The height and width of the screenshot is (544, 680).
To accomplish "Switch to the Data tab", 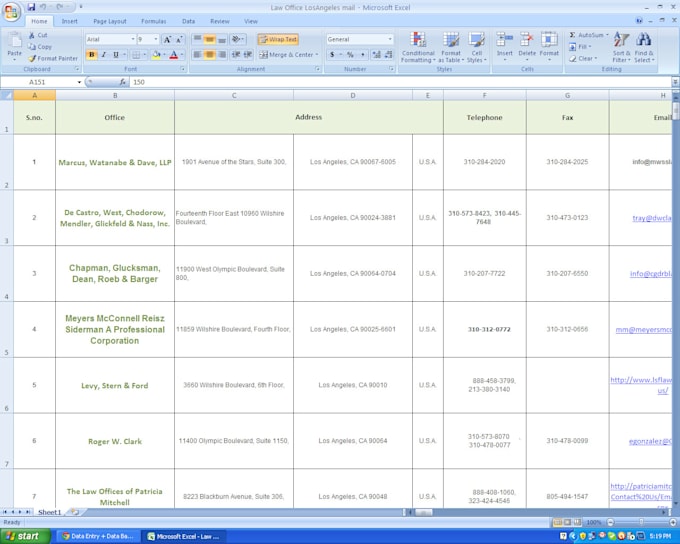I will pyautogui.click(x=188, y=21).
